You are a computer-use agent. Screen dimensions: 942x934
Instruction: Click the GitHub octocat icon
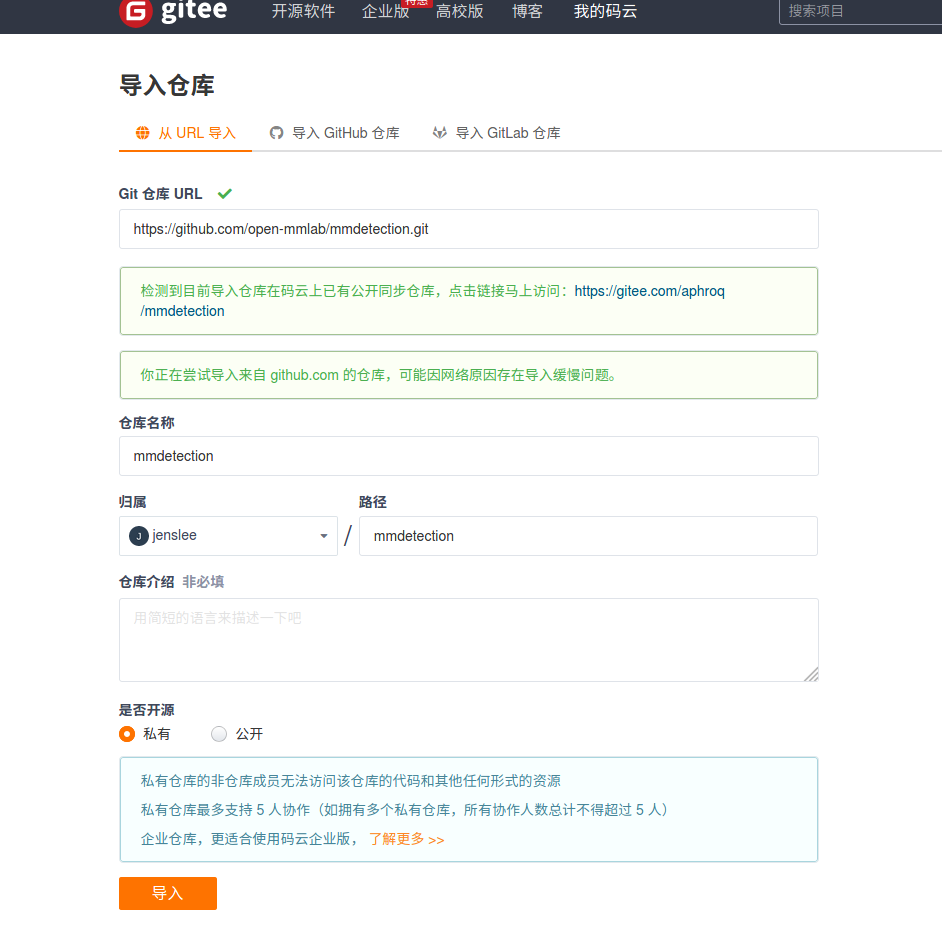276,133
